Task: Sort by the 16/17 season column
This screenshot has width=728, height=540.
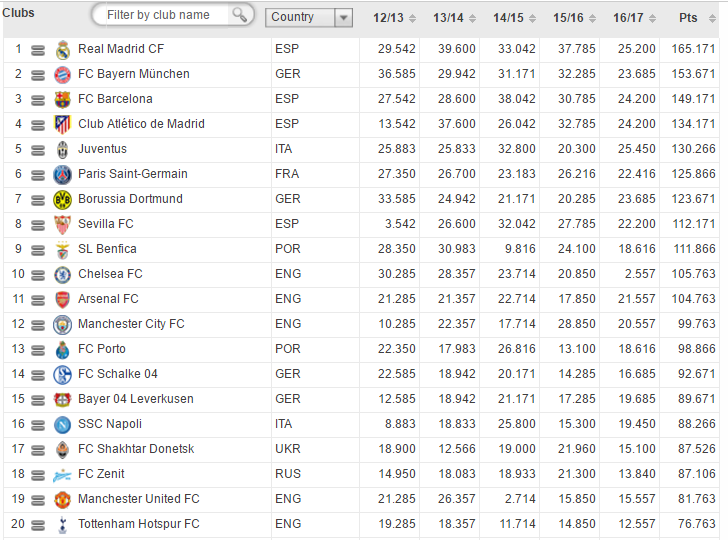Action: [629, 18]
